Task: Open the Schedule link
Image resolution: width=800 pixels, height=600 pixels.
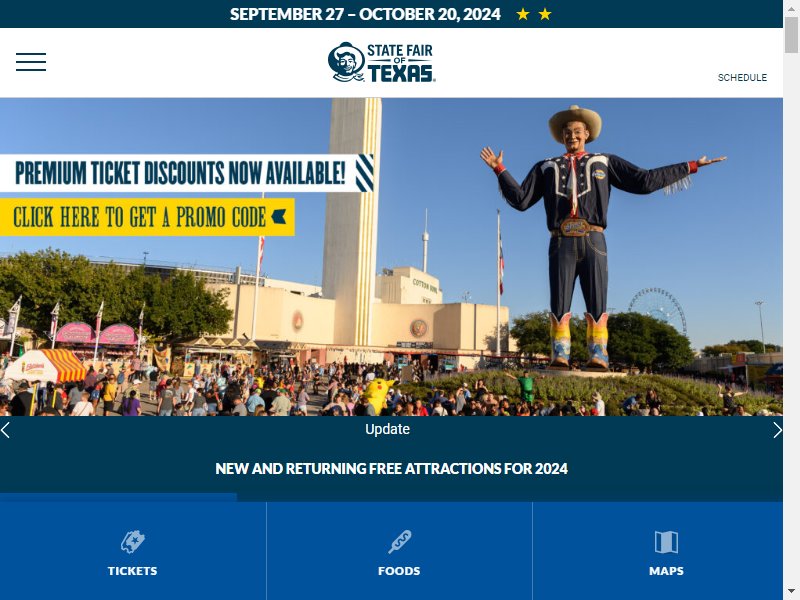Action: [742, 78]
